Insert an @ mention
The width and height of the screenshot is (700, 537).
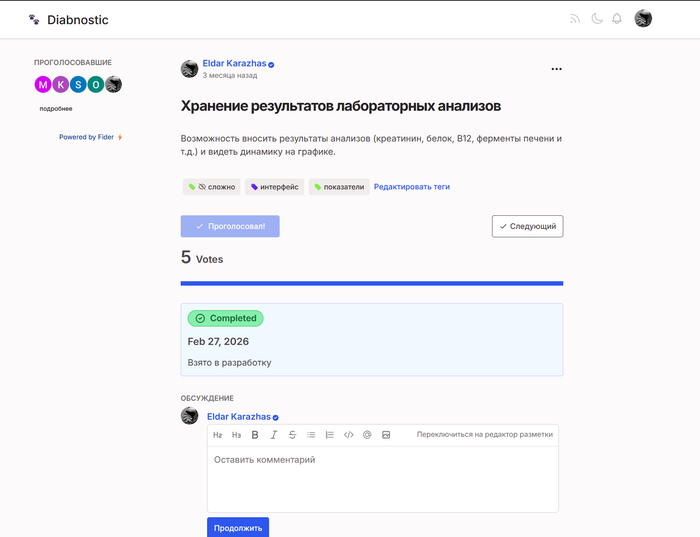[367, 435]
